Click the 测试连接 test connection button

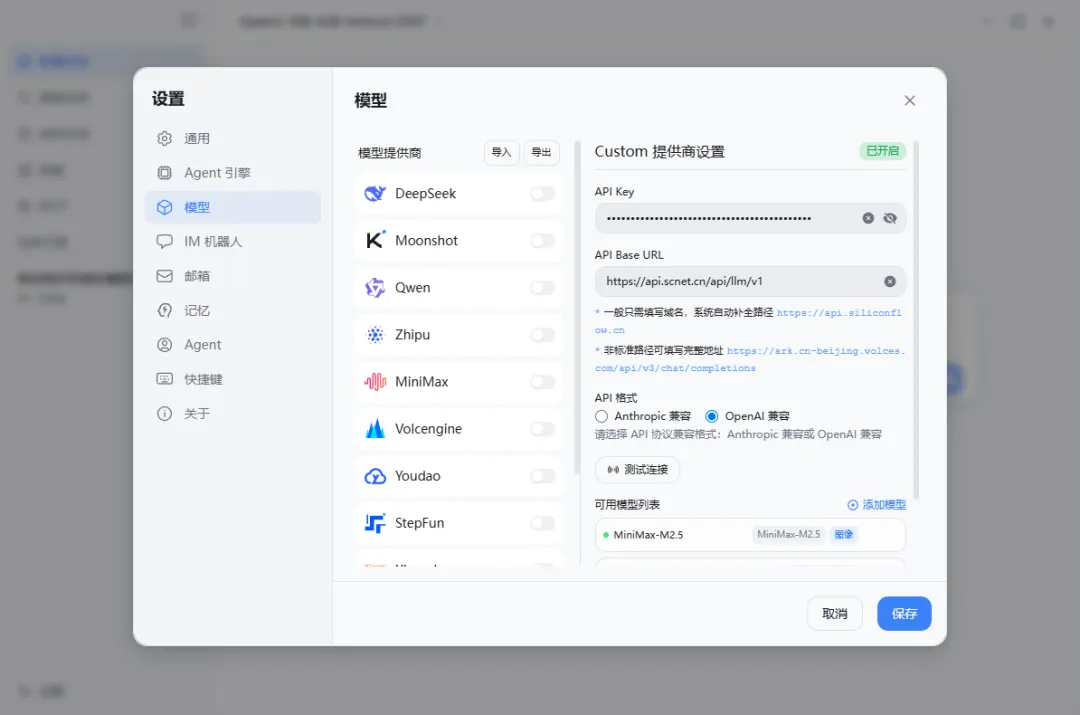click(637, 470)
